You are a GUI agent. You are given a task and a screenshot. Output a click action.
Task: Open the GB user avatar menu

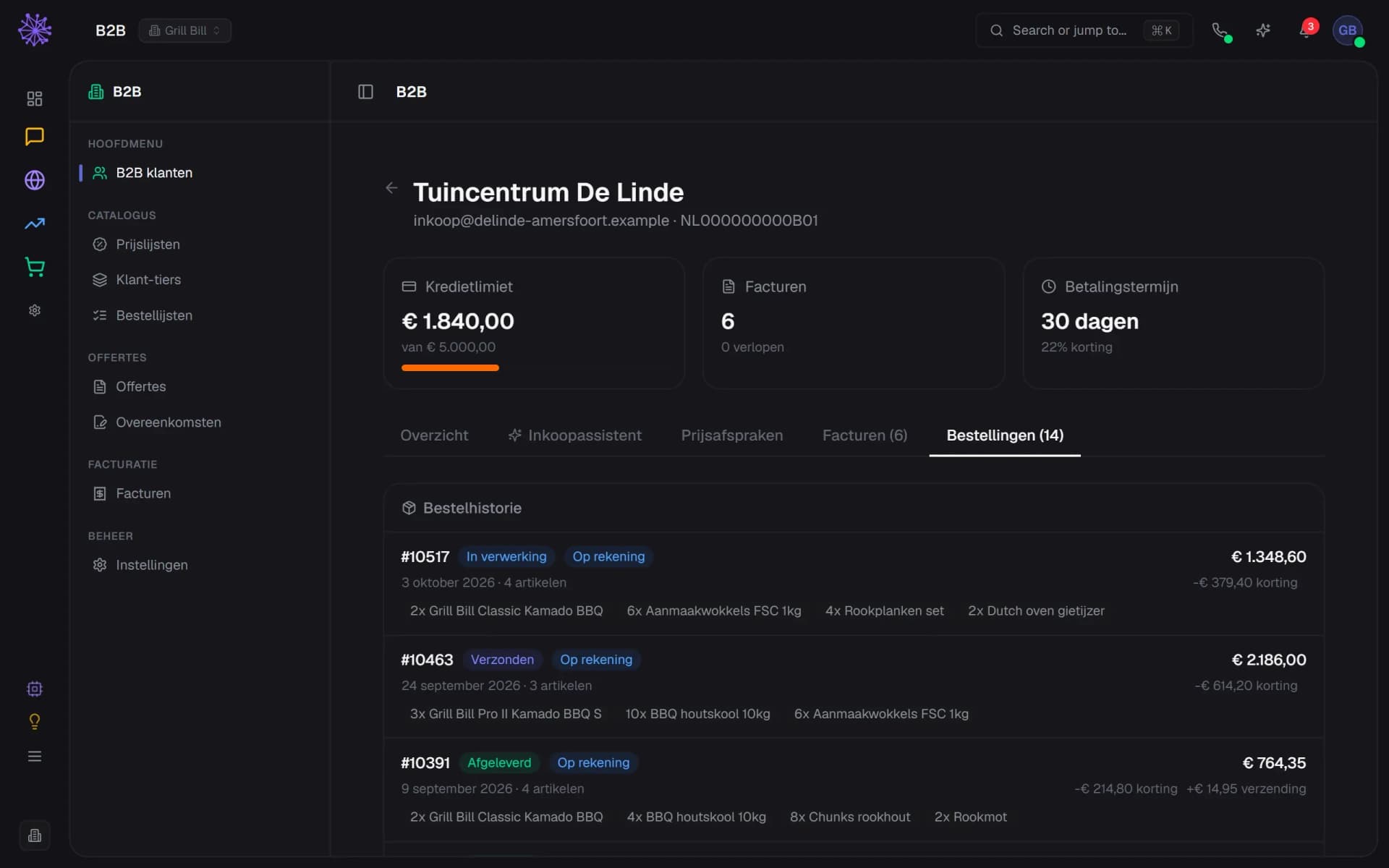1348,30
